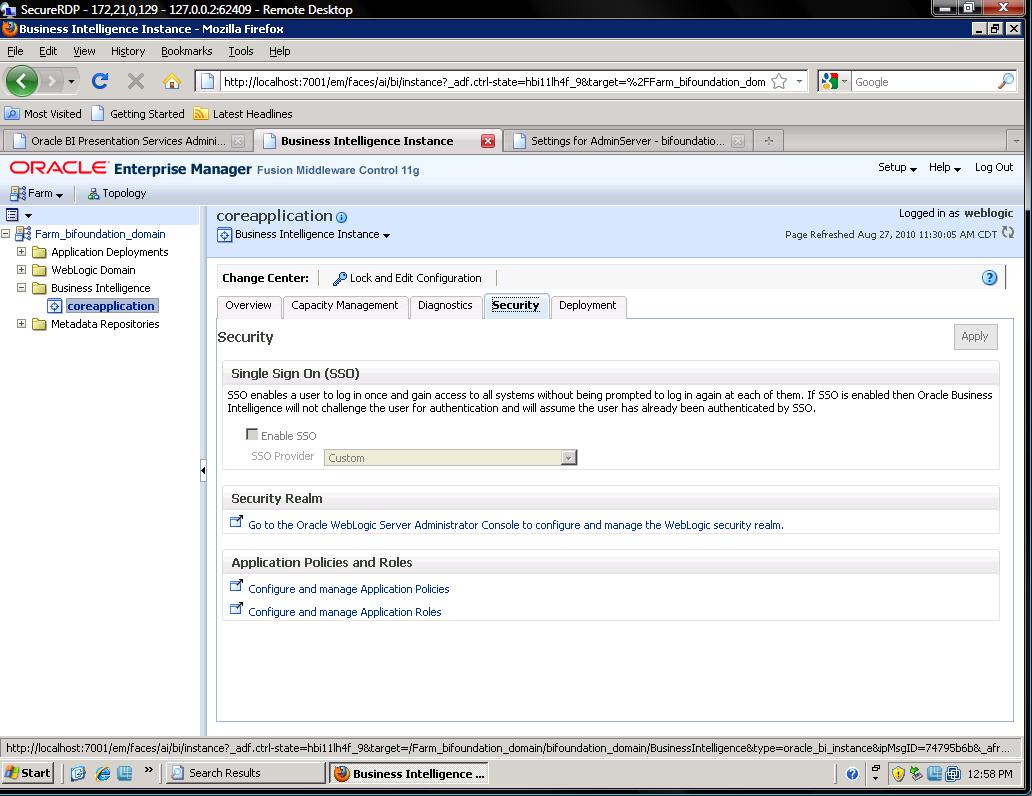This screenshot has width=1032, height=796.
Task: Open the Latest Headlines feed bookmark
Action: (x=243, y=114)
